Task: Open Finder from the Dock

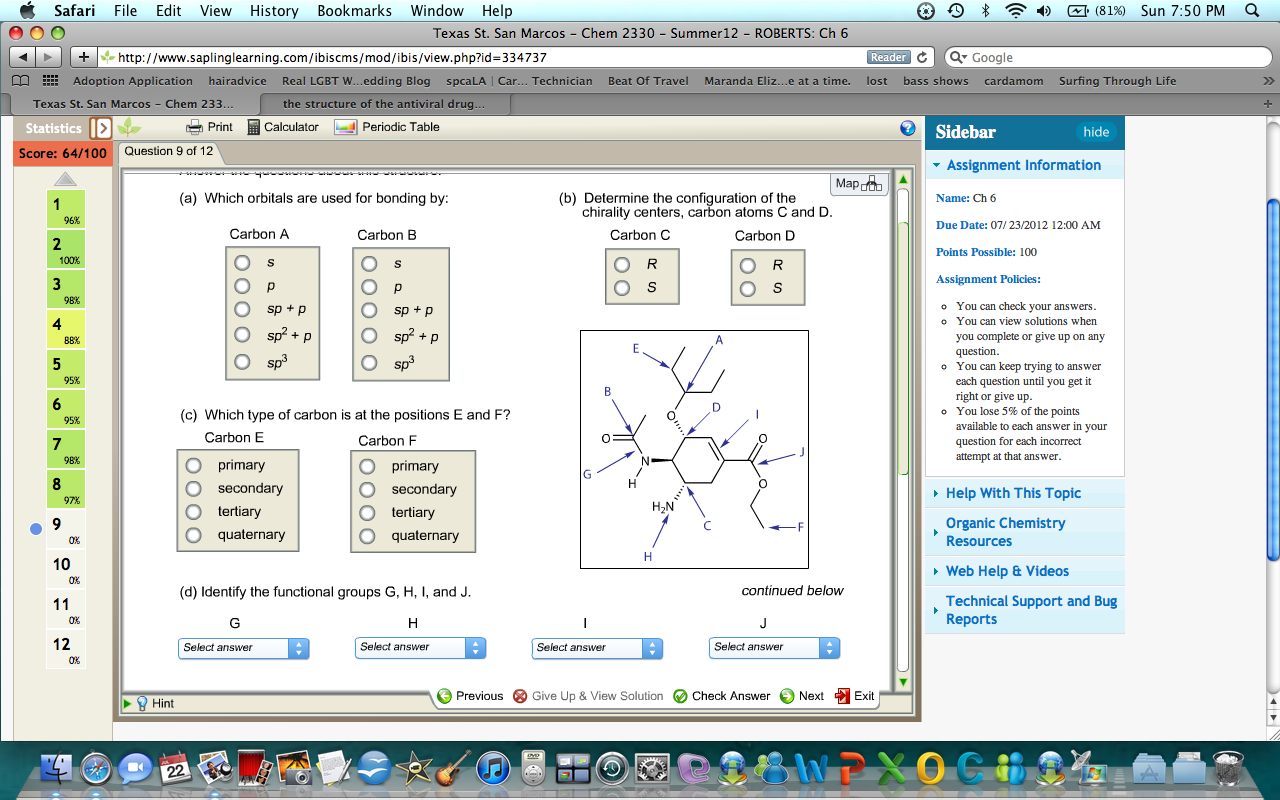Action: point(56,768)
